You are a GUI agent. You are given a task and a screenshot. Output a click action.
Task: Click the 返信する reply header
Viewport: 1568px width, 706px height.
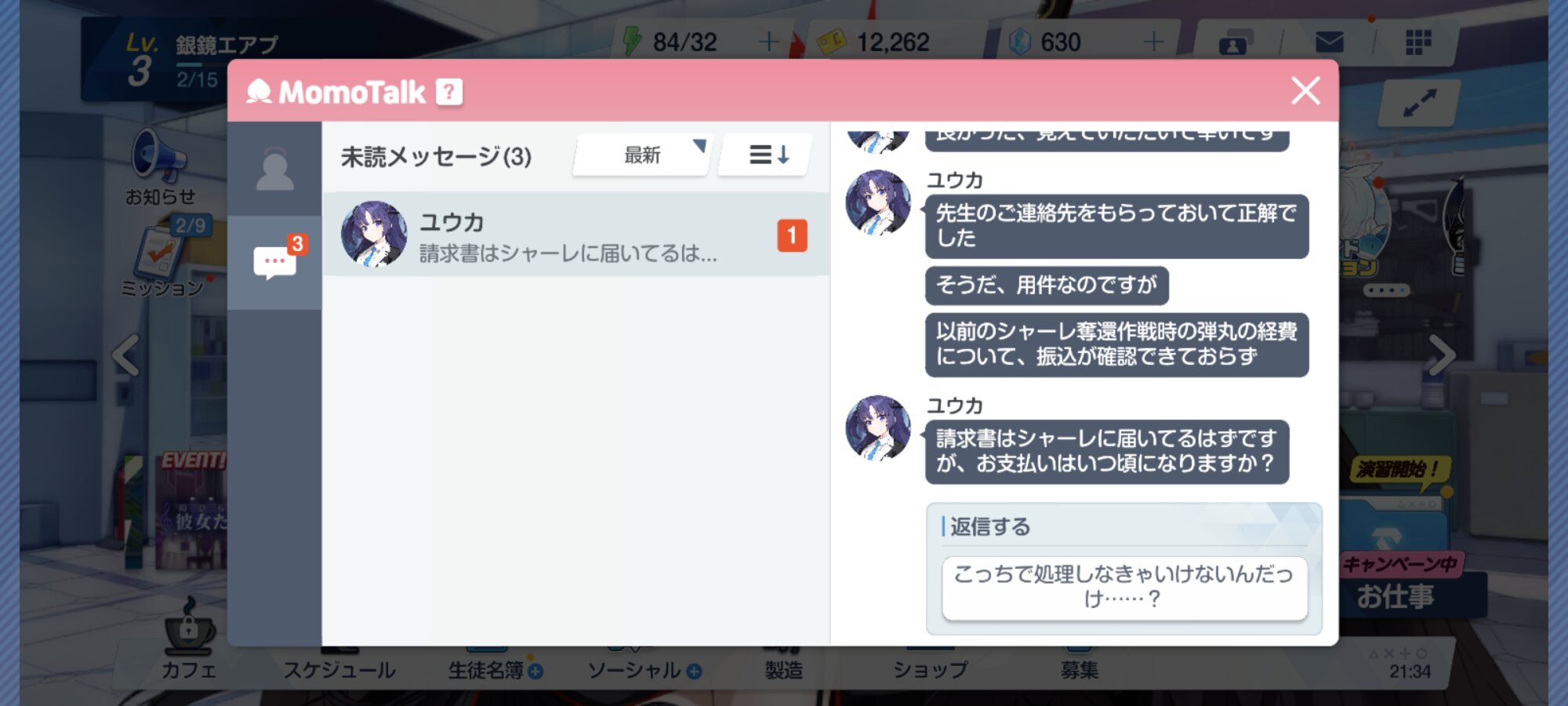pos(989,526)
